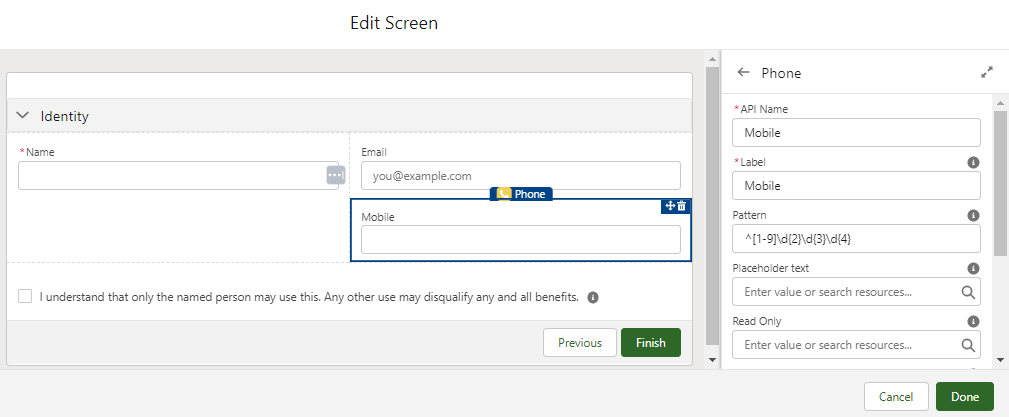Click the Finish button

pyautogui.click(x=650, y=343)
